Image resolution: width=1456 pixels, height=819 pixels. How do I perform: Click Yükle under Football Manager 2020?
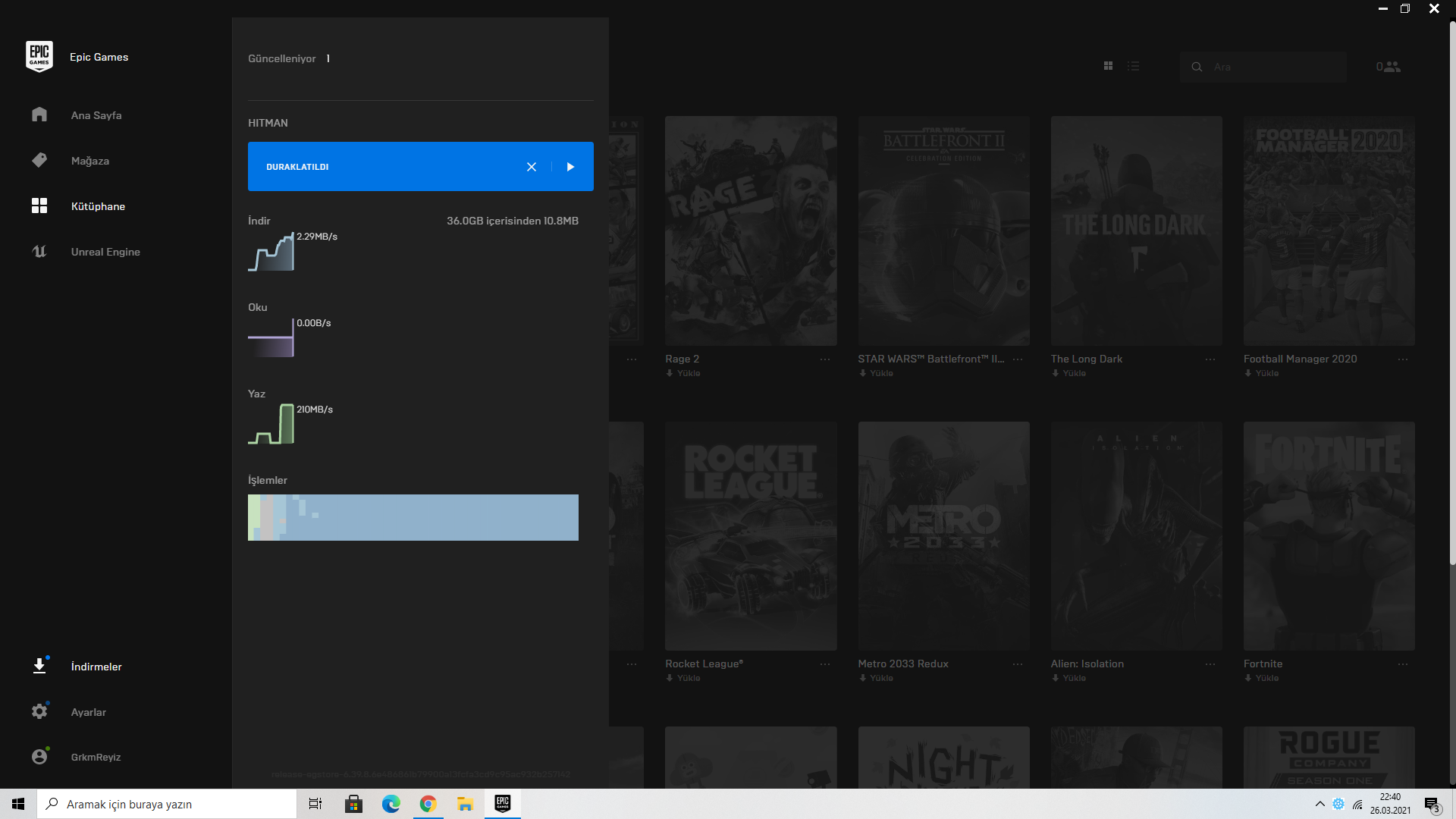pyautogui.click(x=1262, y=373)
